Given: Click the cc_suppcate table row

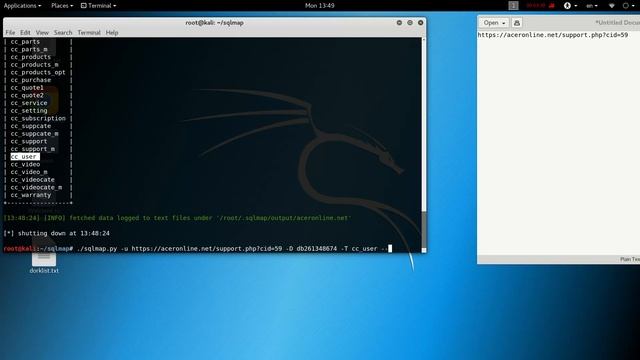Looking at the screenshot, I should pyautogui.click(x=31, y=126).
